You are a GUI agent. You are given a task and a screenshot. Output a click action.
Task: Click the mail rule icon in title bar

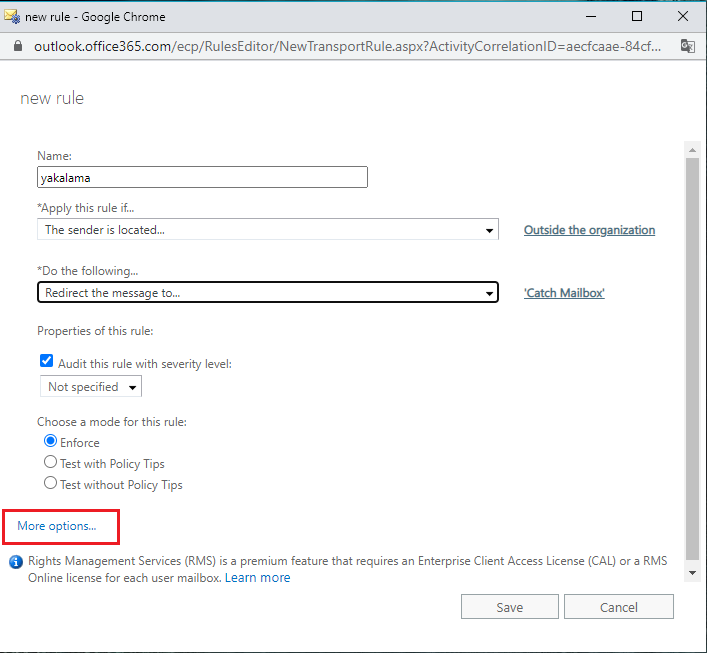pyautogui.click(x=12, y=16)
